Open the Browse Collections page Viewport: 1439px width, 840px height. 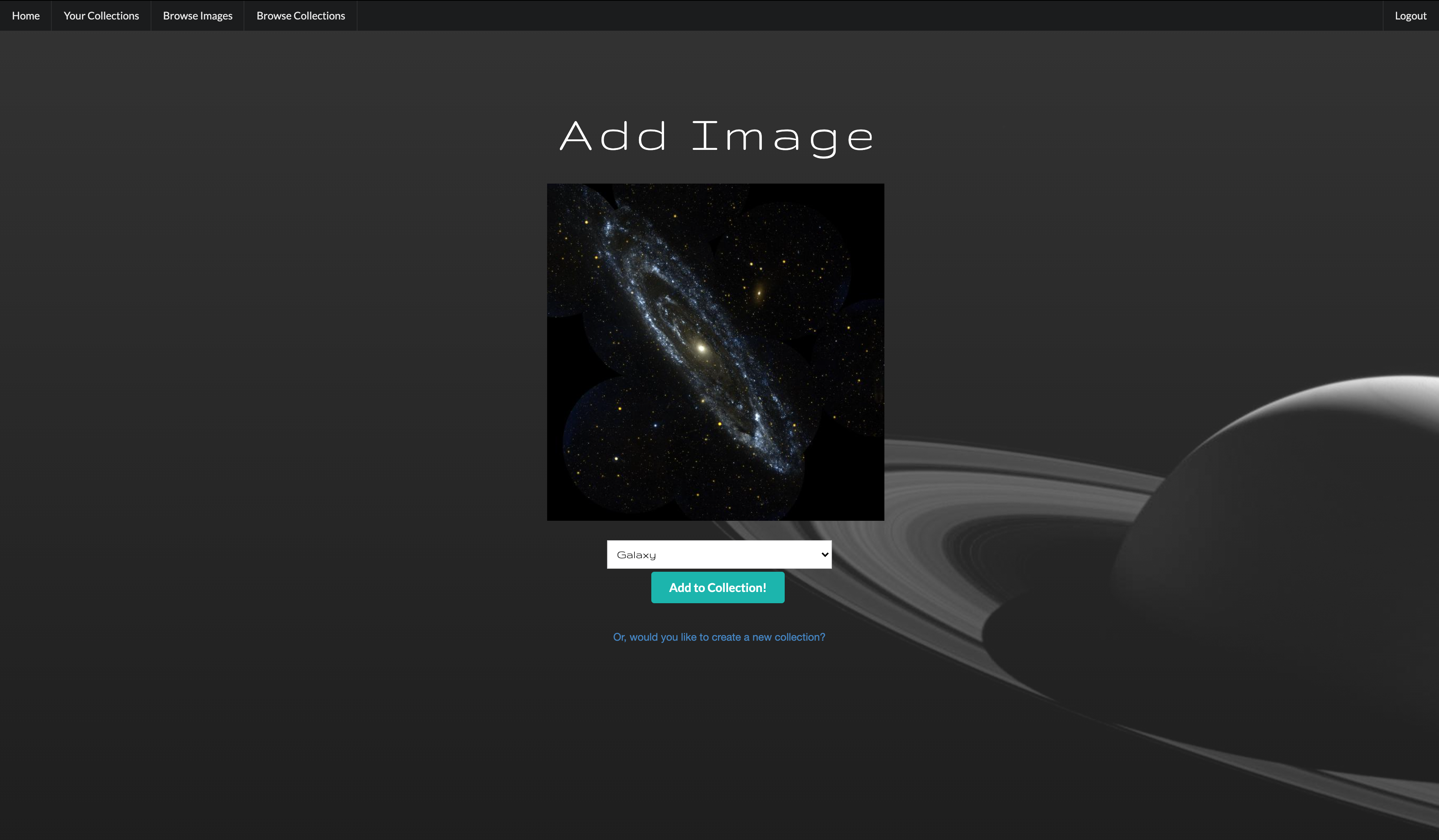click(x=301, y=15)
